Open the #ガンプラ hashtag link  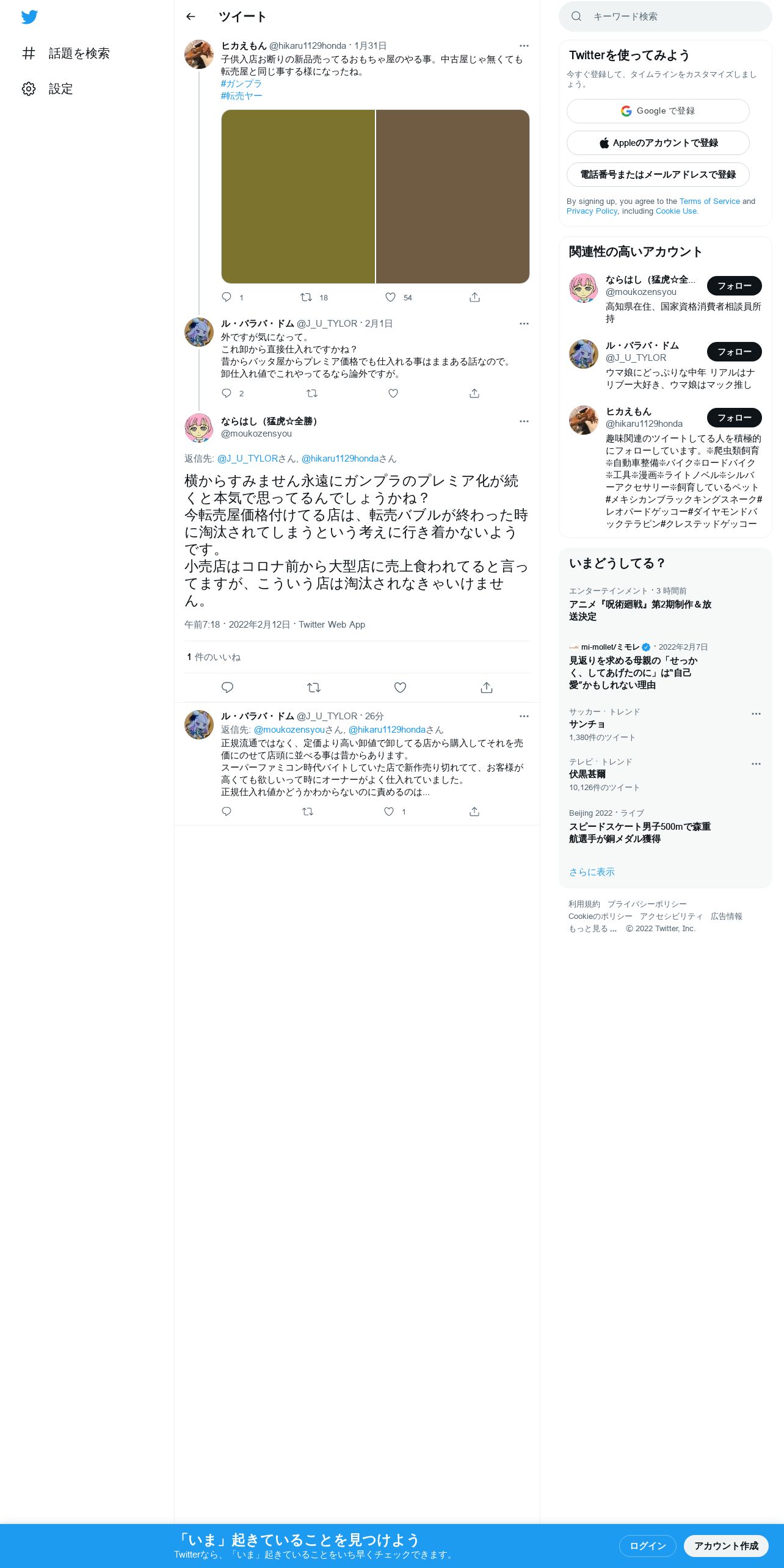coord(241,84)
